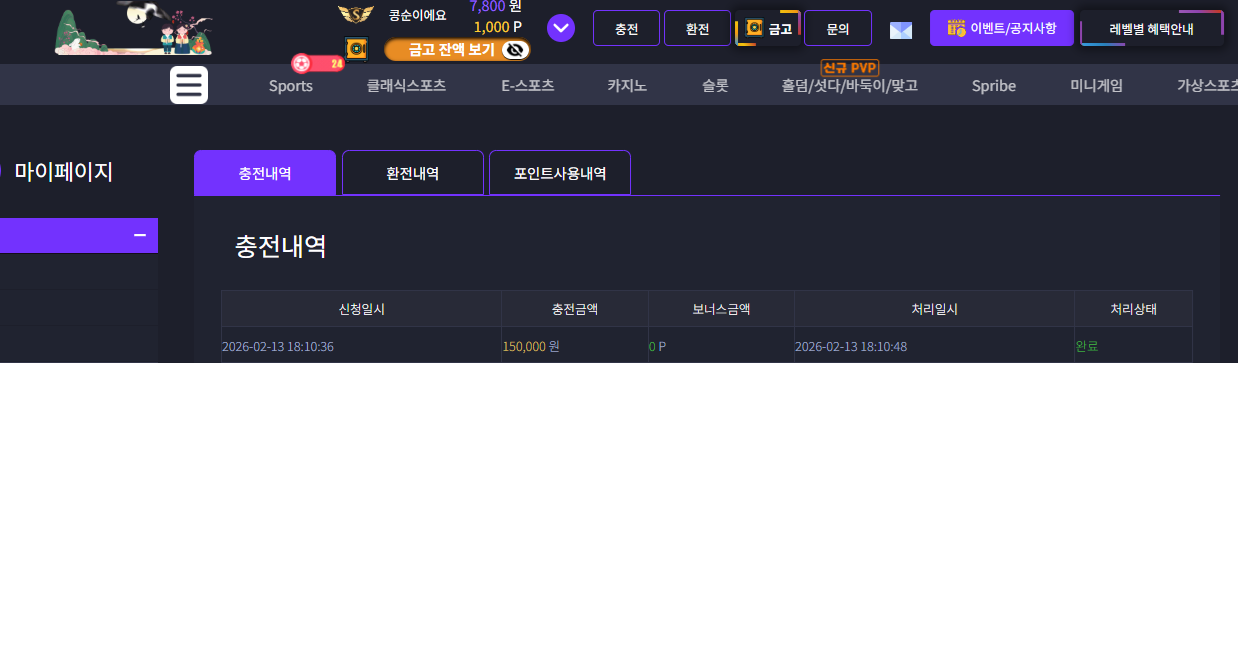Open 이벤트/공지사항 button

point(1002,28)
